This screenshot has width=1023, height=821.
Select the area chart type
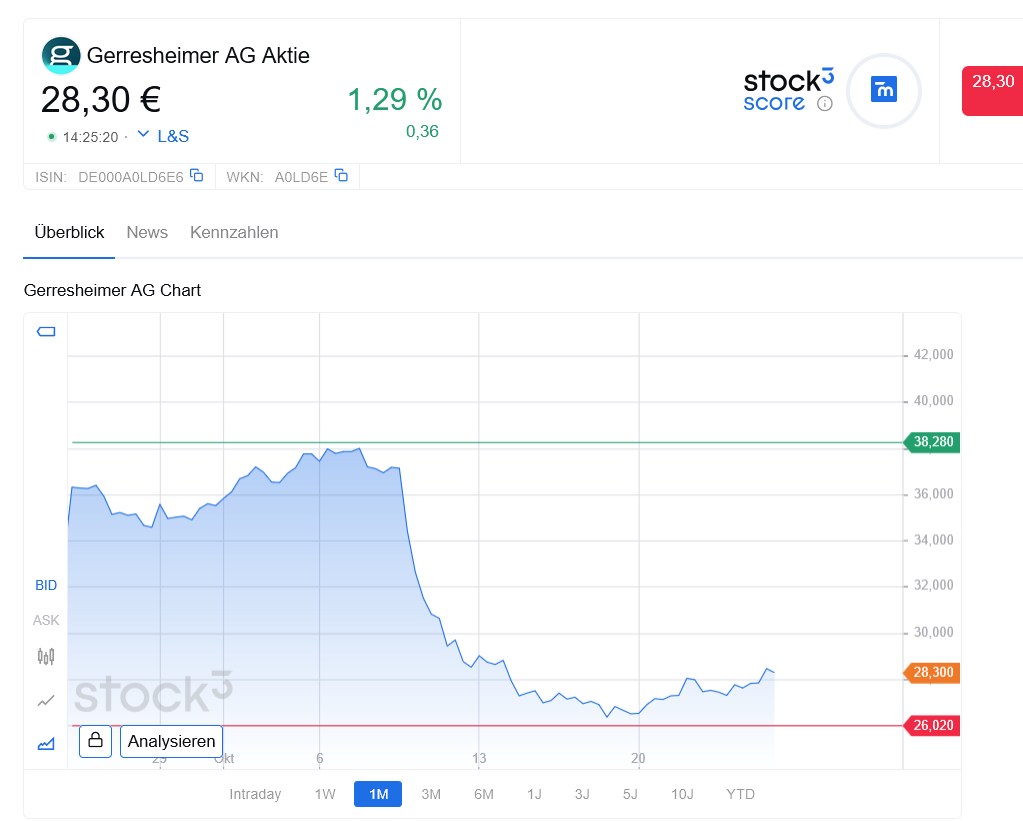pyautogui.click(x=45, y=743)
